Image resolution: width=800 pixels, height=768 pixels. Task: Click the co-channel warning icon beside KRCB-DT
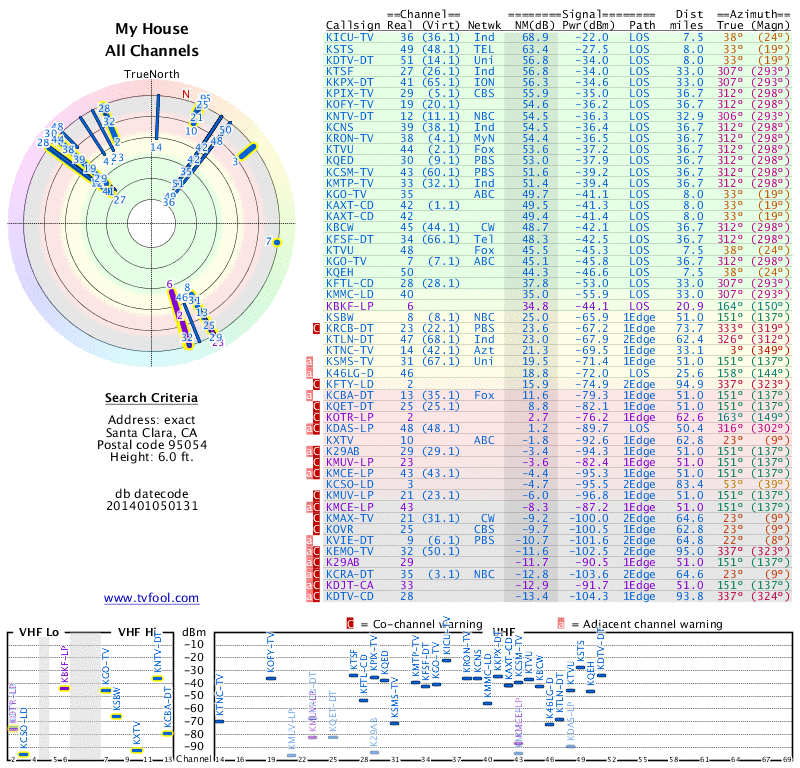[x=317, y=327]
